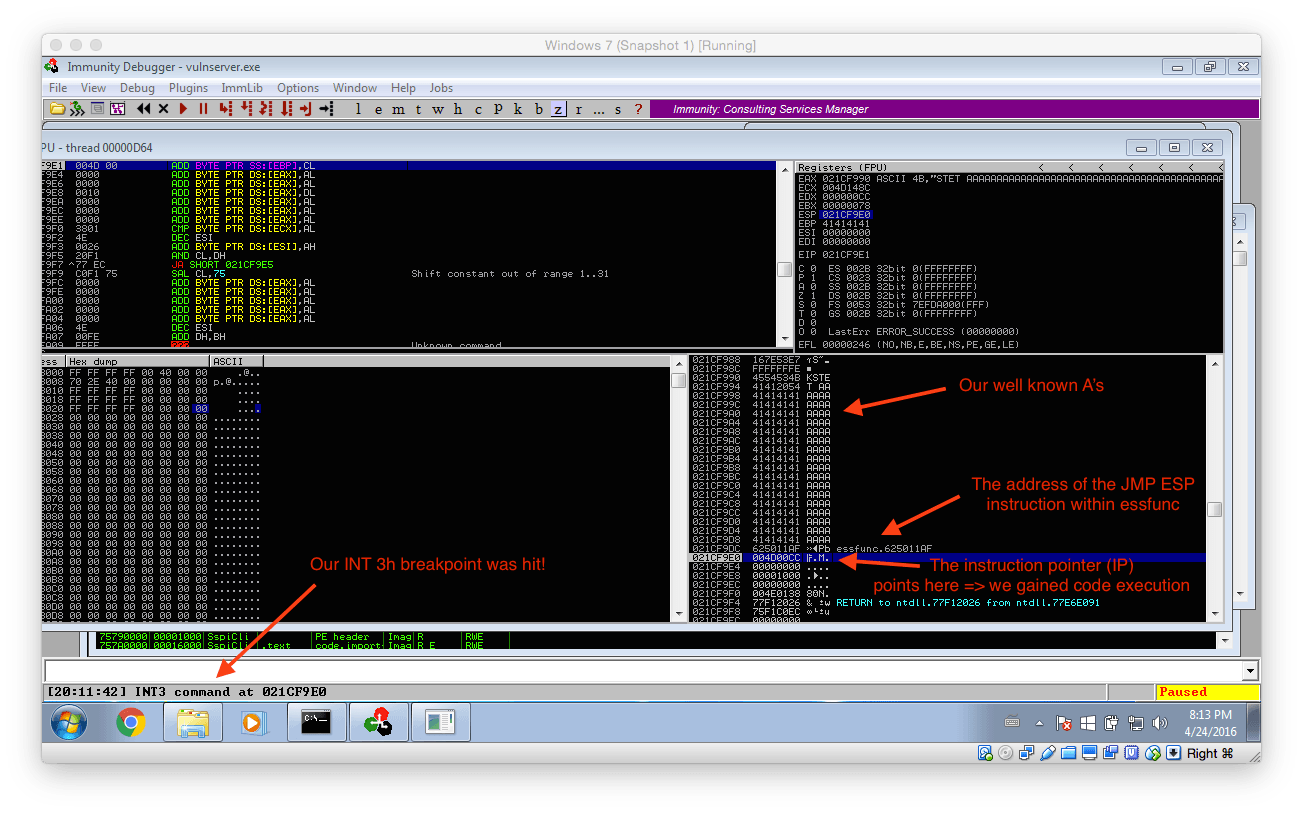This screenshot has height=813, width=1303.
Task: Click the disassembly pane vertical scrollbar thumb
Action: pos(784,270)
